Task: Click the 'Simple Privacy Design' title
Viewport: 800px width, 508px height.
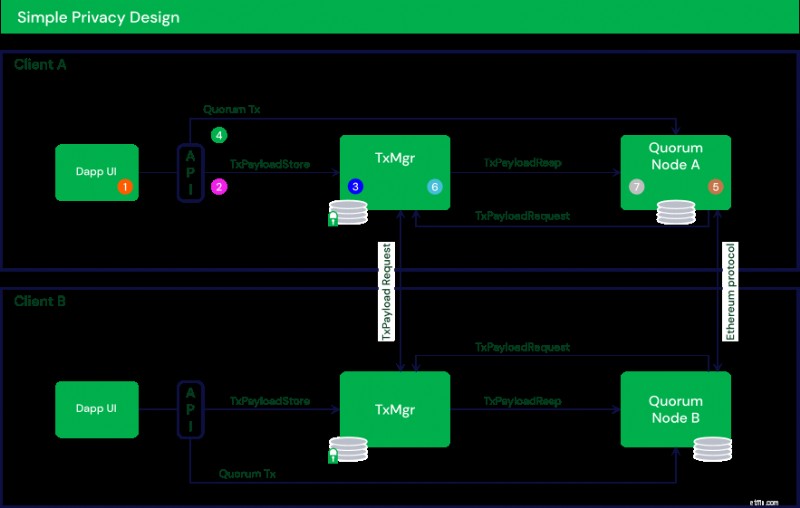Action: point(98,17)
